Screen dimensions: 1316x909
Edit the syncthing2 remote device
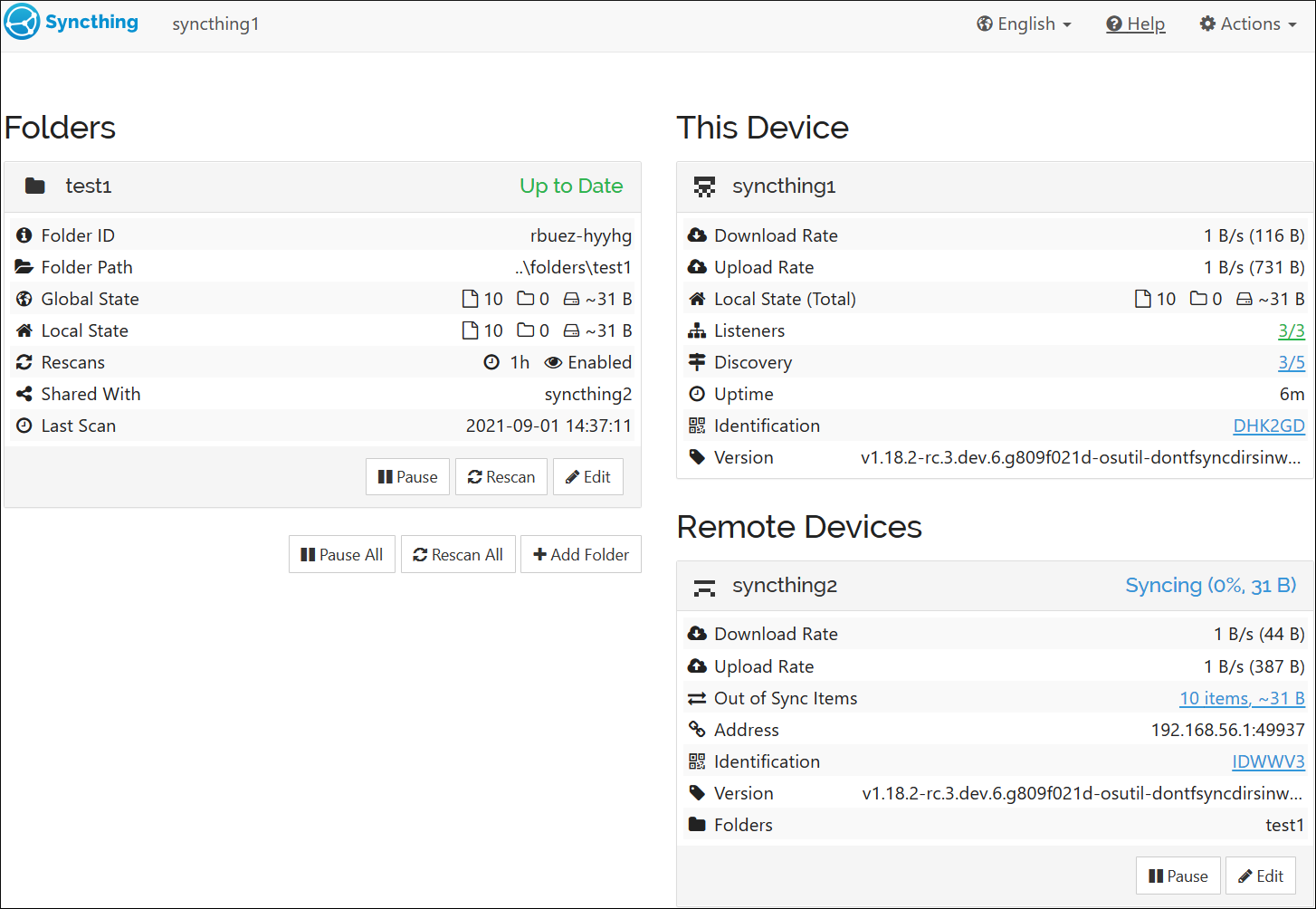(1261, 876)
